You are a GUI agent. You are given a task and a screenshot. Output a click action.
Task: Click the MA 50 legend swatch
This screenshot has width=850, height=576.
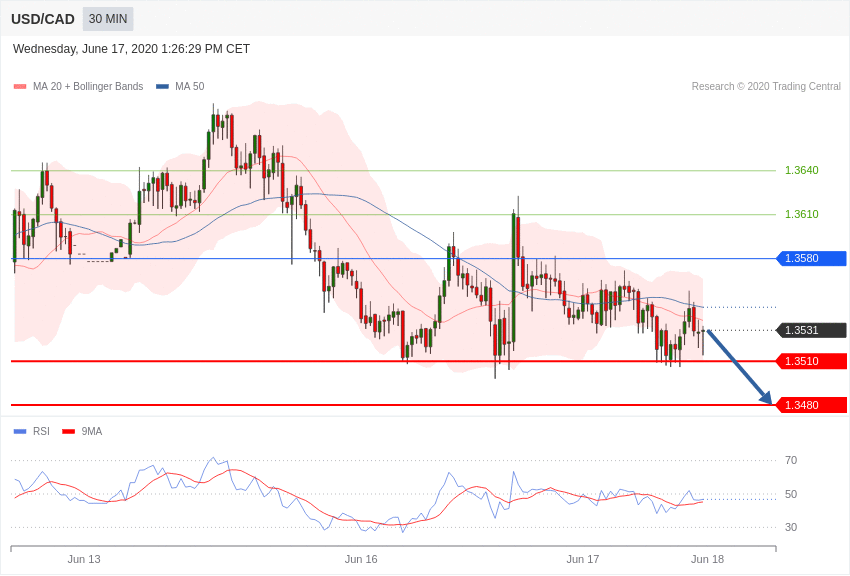click(x=162, y=86)
